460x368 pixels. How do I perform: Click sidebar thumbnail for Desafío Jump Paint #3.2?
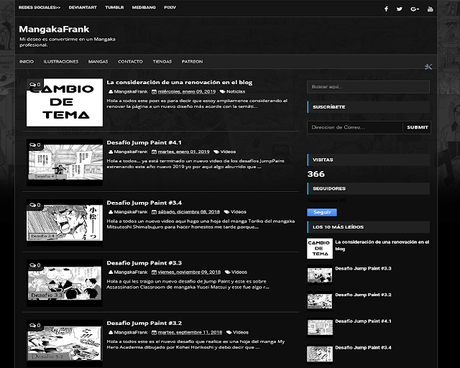[x=320, y=301]
